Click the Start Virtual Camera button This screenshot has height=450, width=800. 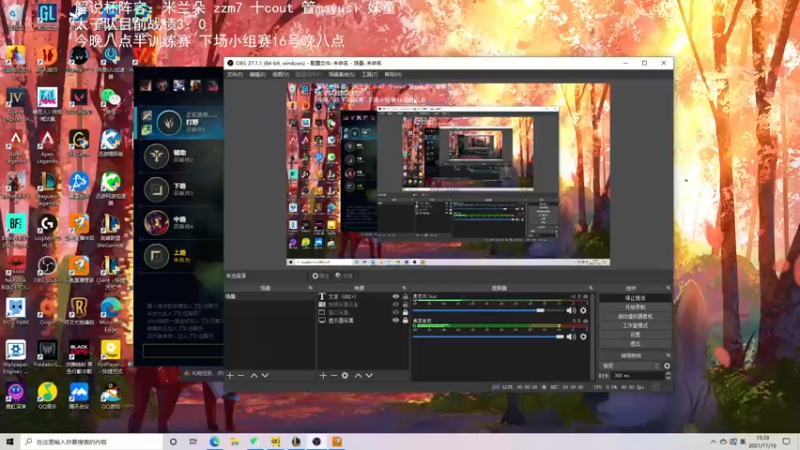pos(635,316)
